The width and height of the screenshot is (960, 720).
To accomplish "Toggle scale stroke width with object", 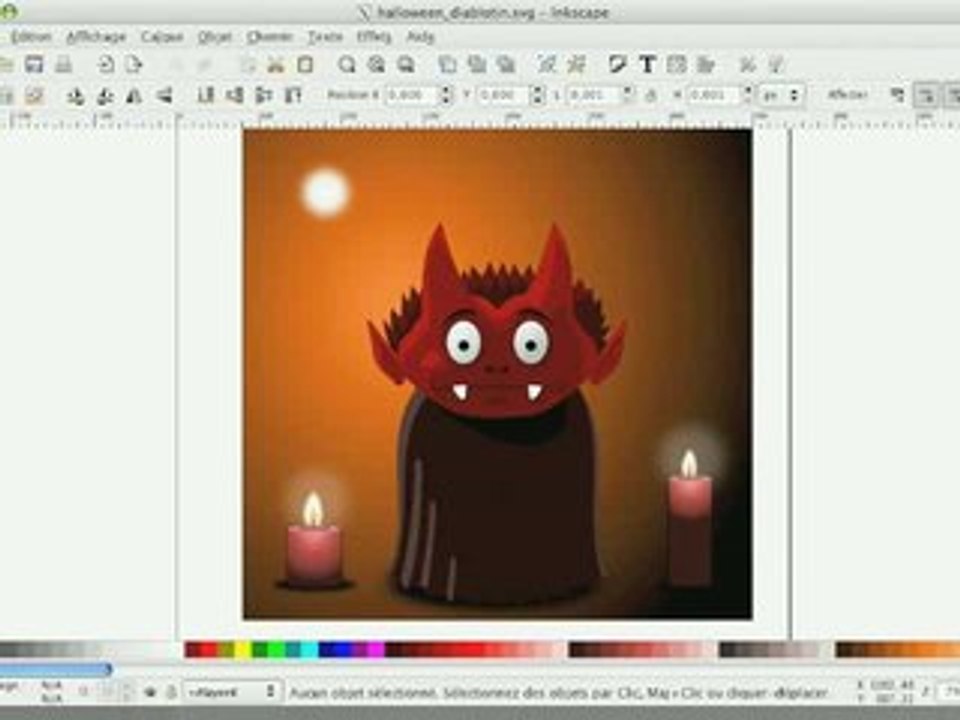I will point(897,96).
